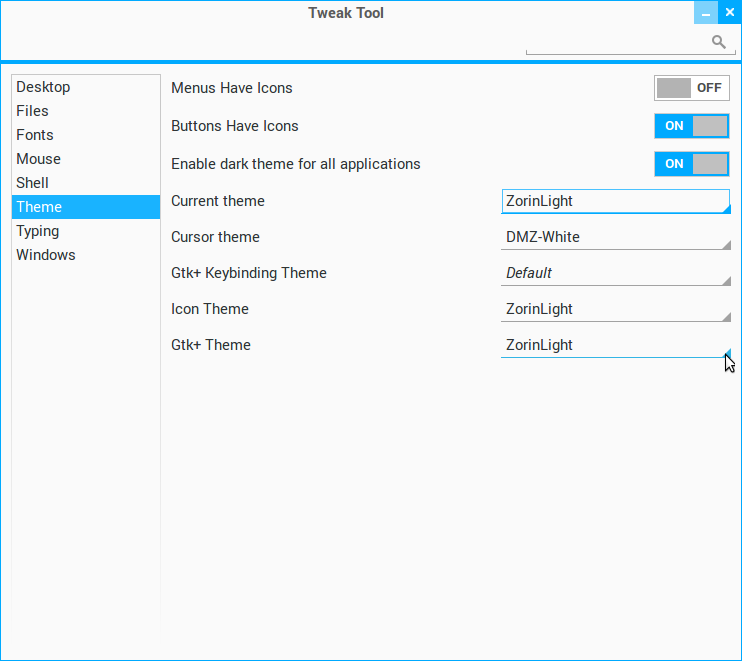Image resolution: width=742 pixels, height=661 pixels.
Task: Click the magnifying glass search icon
Action: tap(718, 41)
